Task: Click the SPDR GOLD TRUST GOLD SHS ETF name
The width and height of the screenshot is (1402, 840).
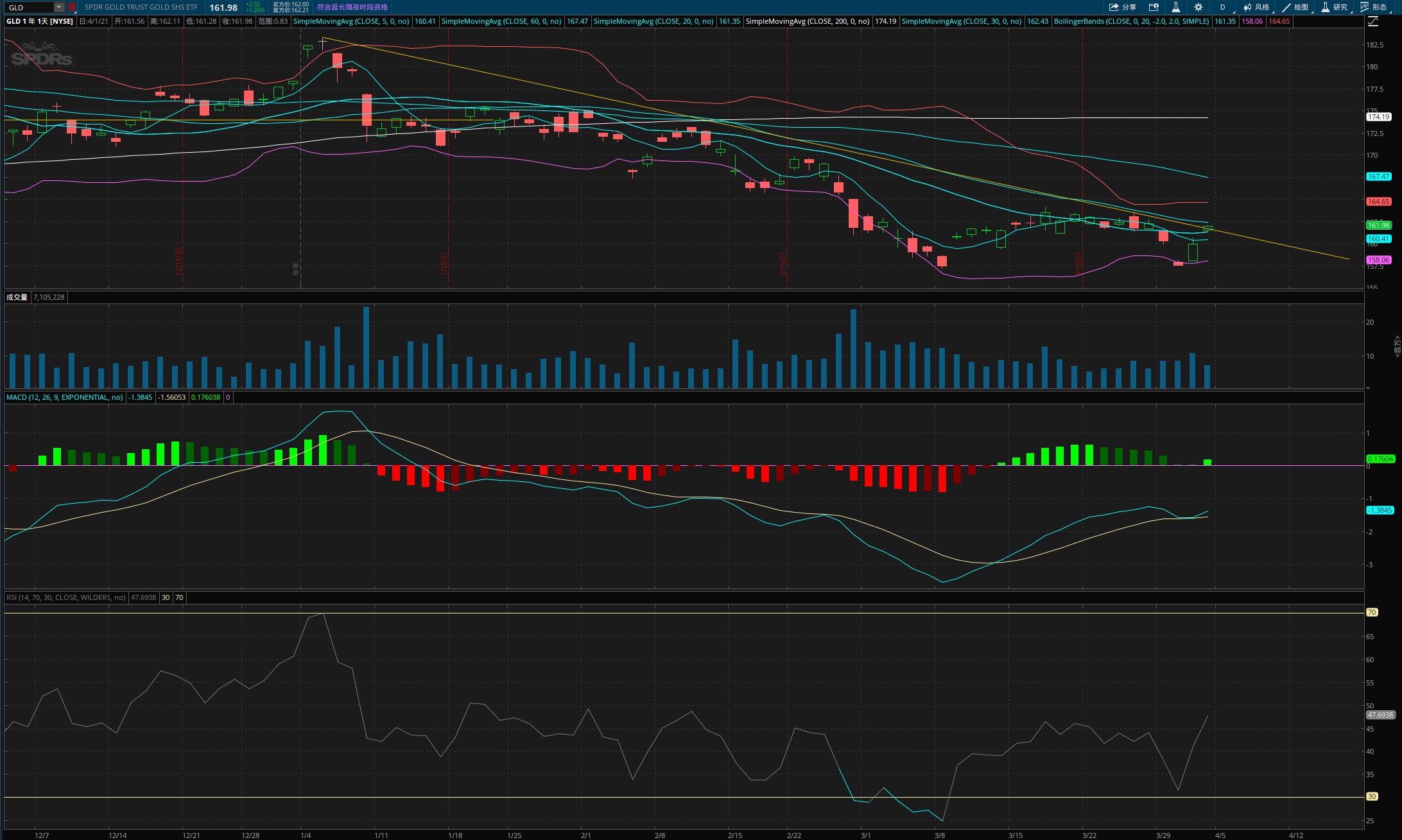Action: (141, 7)
